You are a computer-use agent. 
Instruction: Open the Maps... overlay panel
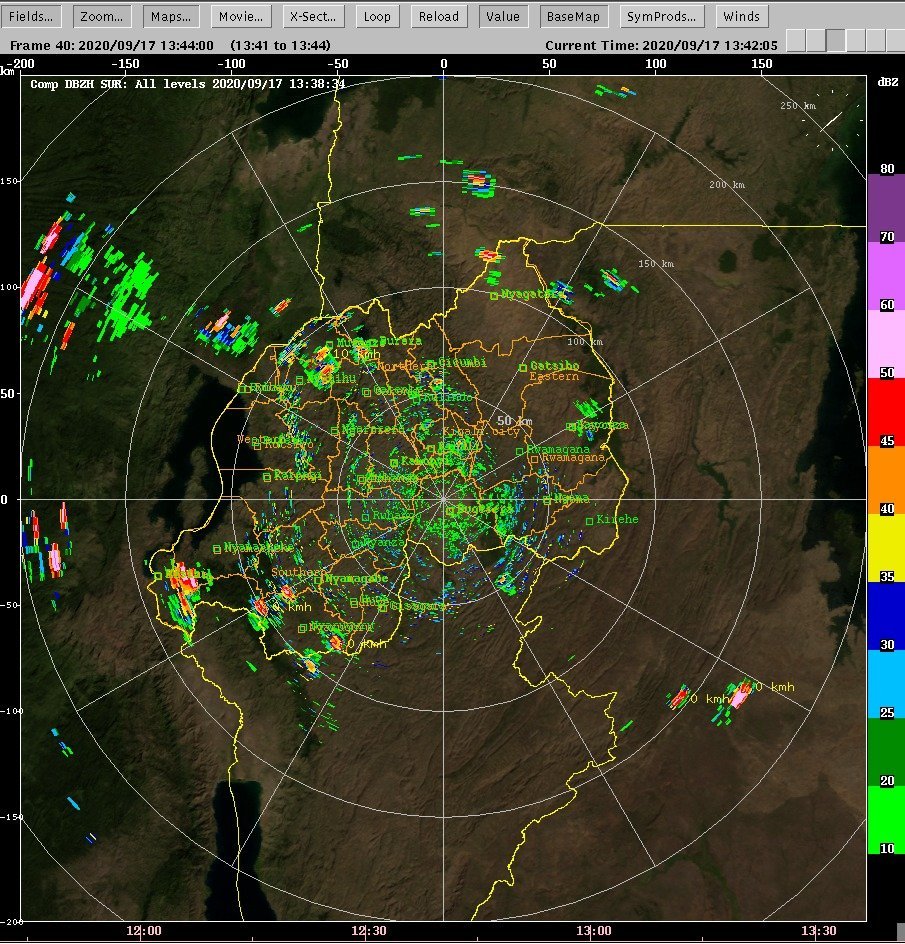(x=171, y=16)
